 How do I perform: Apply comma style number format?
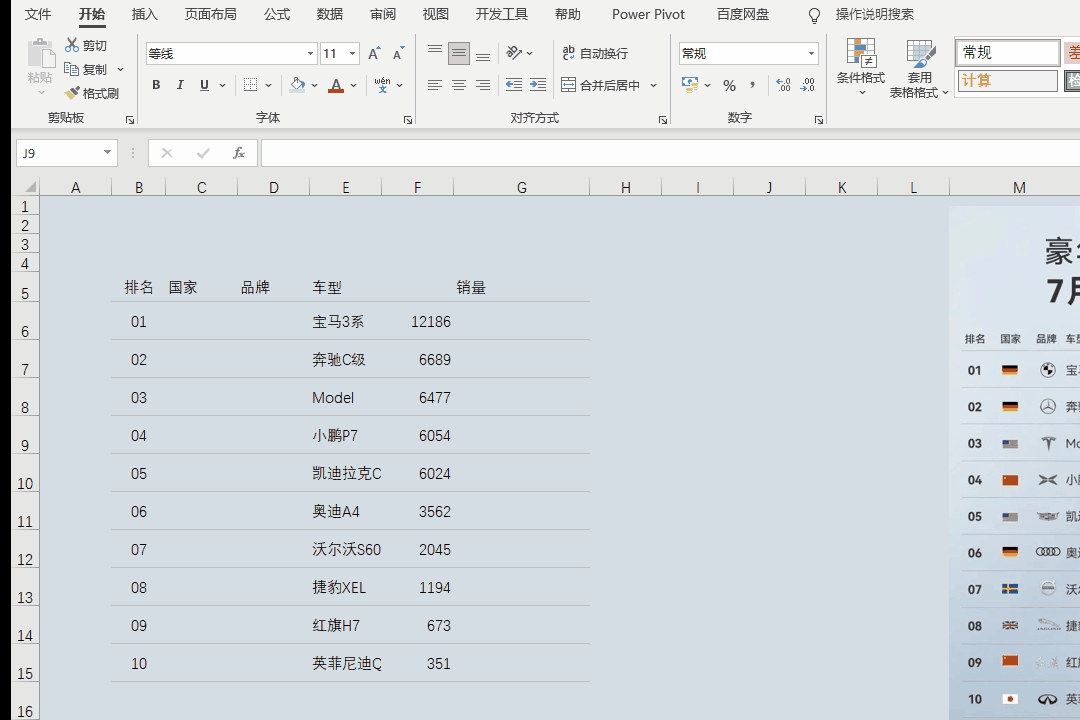point(752,85)
